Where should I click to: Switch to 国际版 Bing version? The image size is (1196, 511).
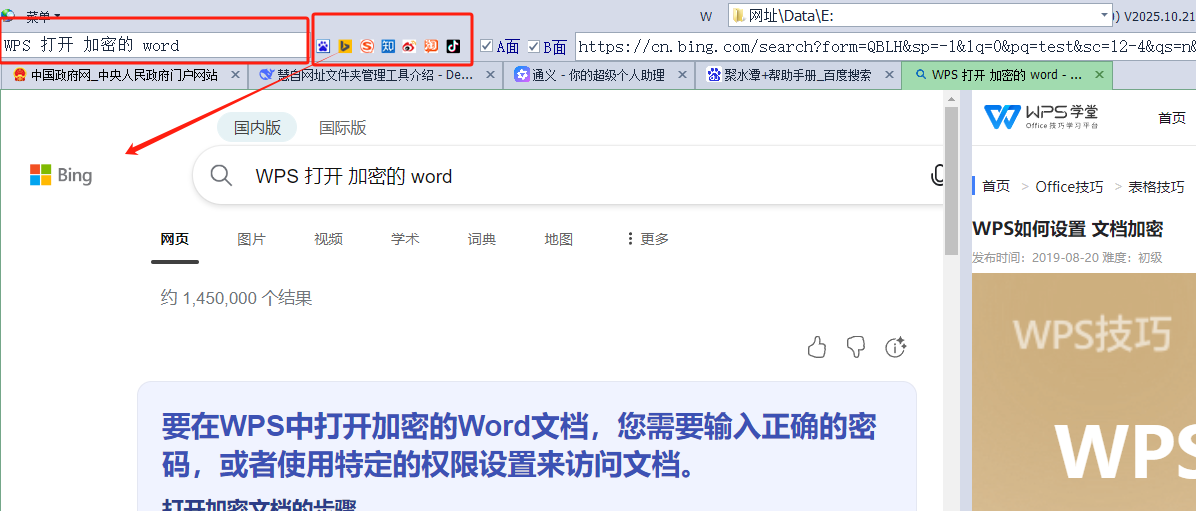tap(342, 128)
